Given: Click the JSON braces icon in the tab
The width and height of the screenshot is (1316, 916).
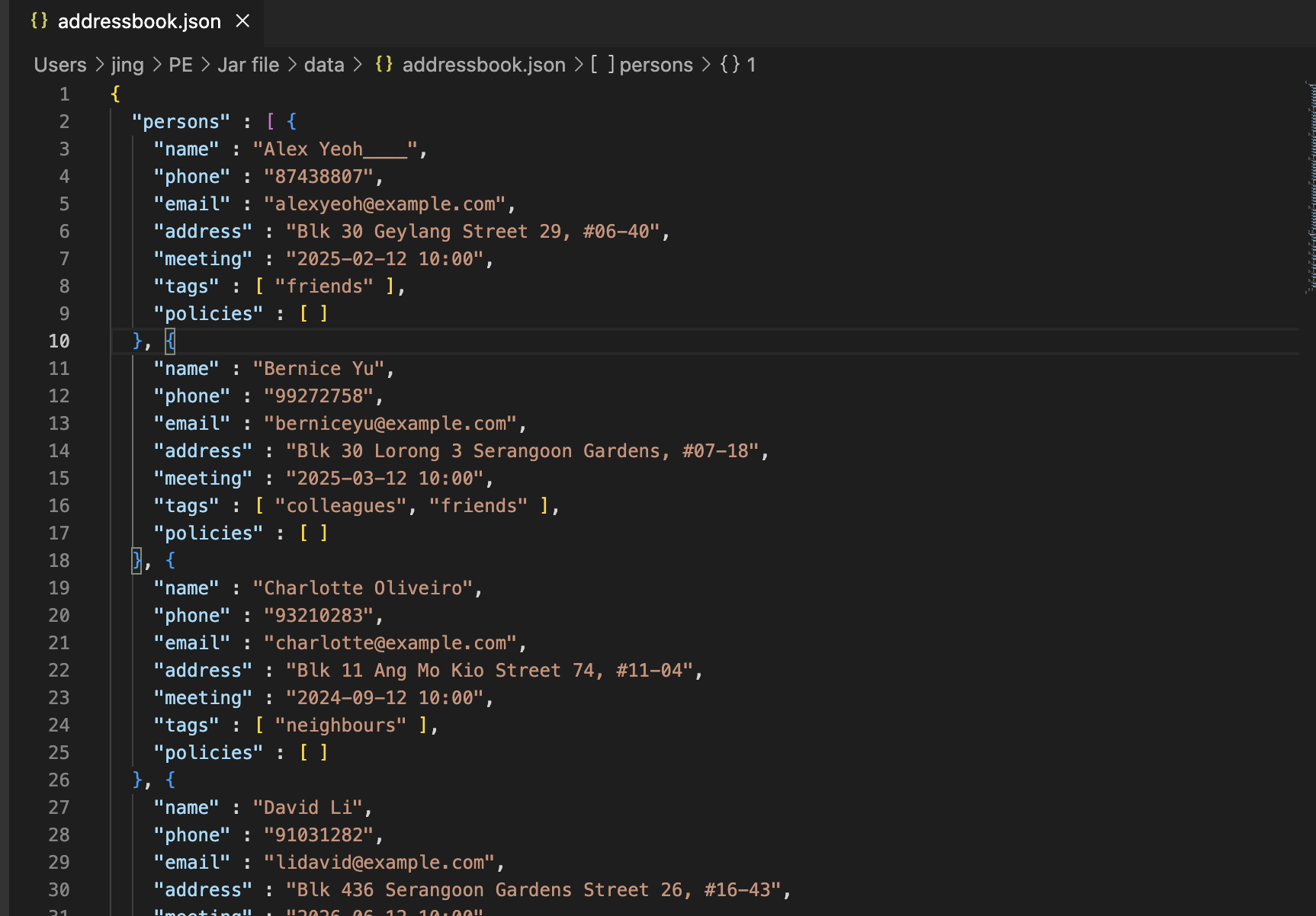Looking at the screenshot, I should [x=39, y=21].
